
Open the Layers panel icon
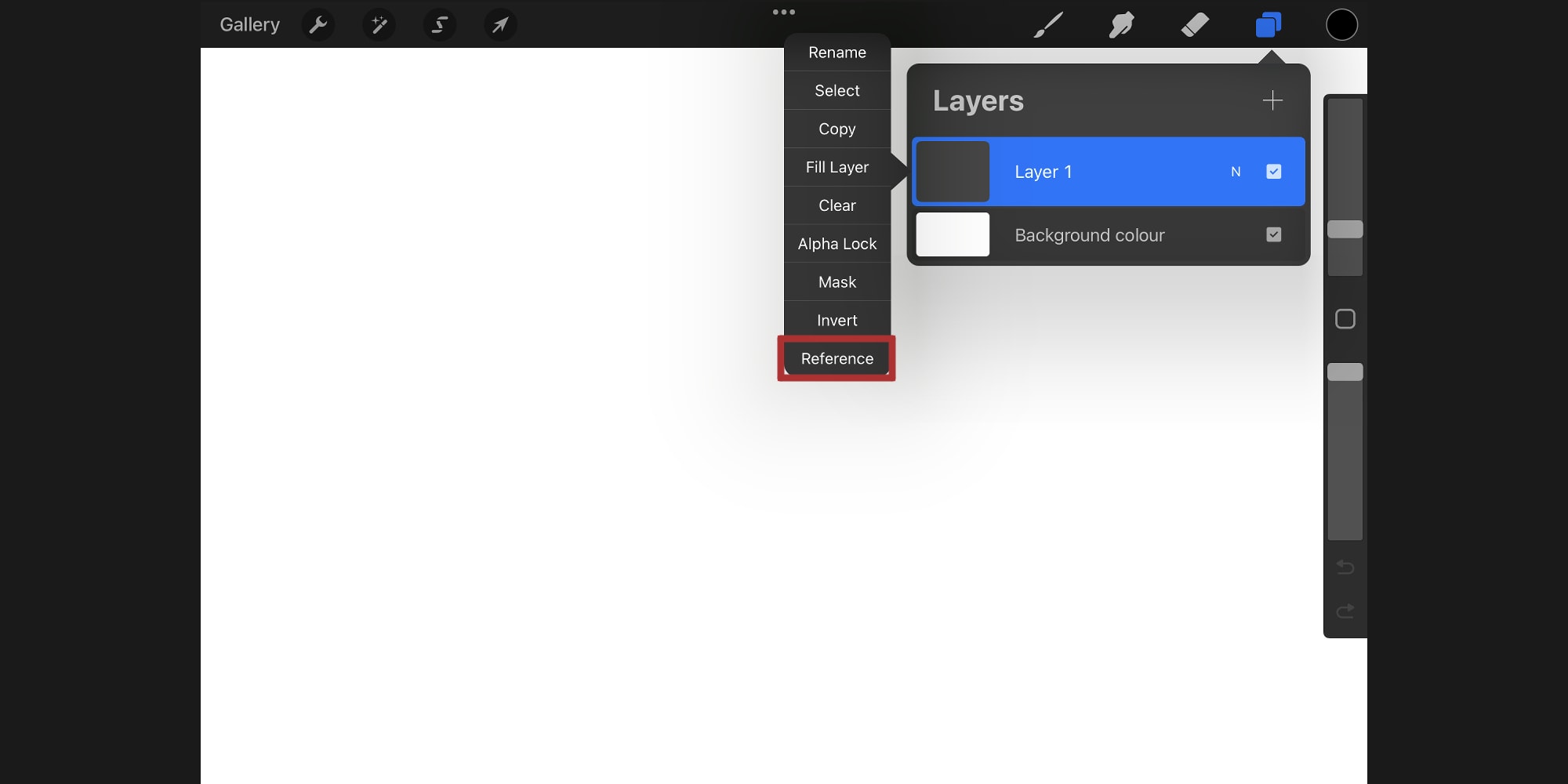pyautogui.click(x=1269, y=24)
